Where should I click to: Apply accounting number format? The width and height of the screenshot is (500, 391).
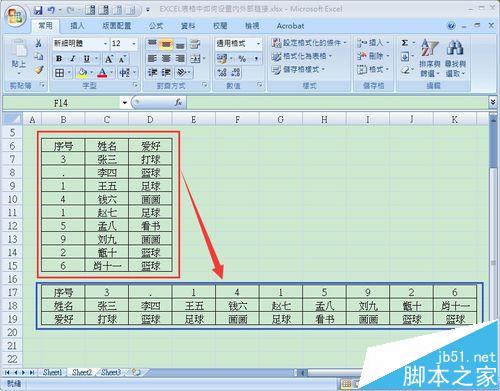click(x=222, y=59)
